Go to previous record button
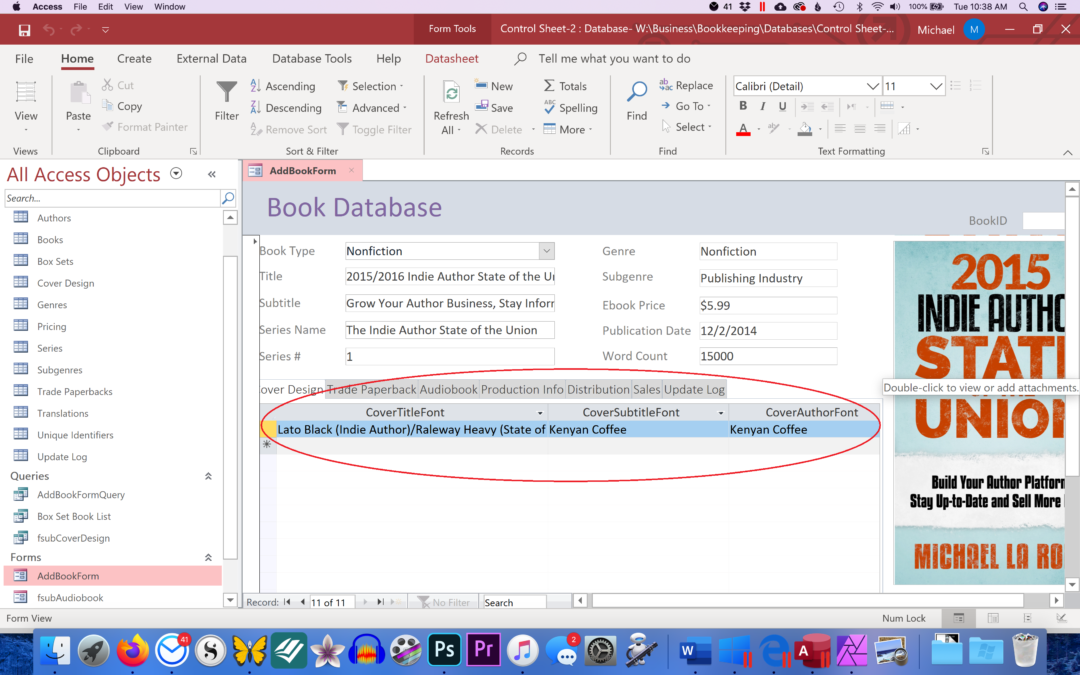1080x675 pixels. click(x=302, y=602)
